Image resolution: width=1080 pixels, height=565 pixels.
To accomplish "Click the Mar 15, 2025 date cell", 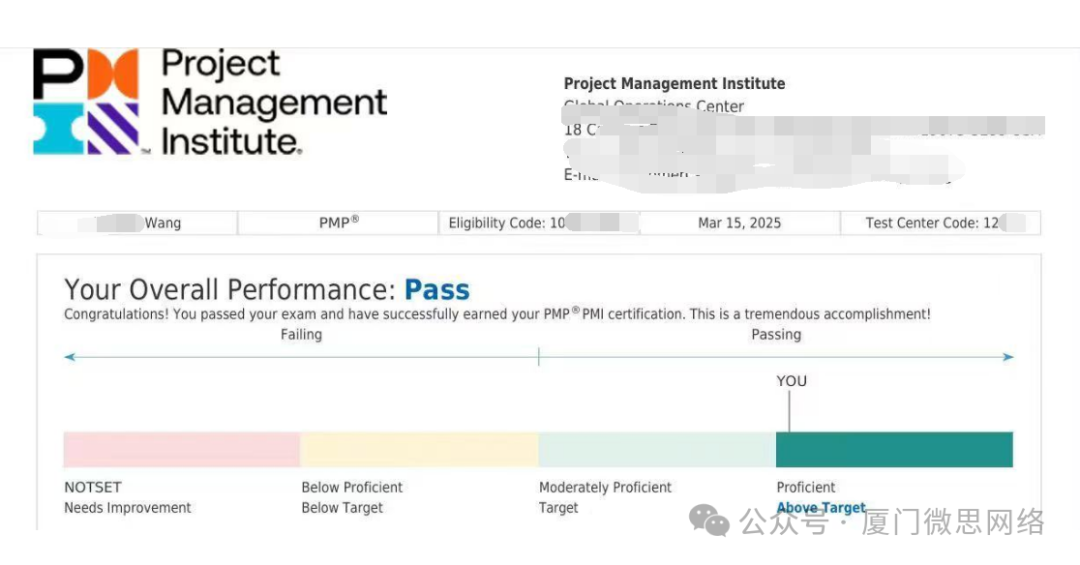I will click(740, 223).
